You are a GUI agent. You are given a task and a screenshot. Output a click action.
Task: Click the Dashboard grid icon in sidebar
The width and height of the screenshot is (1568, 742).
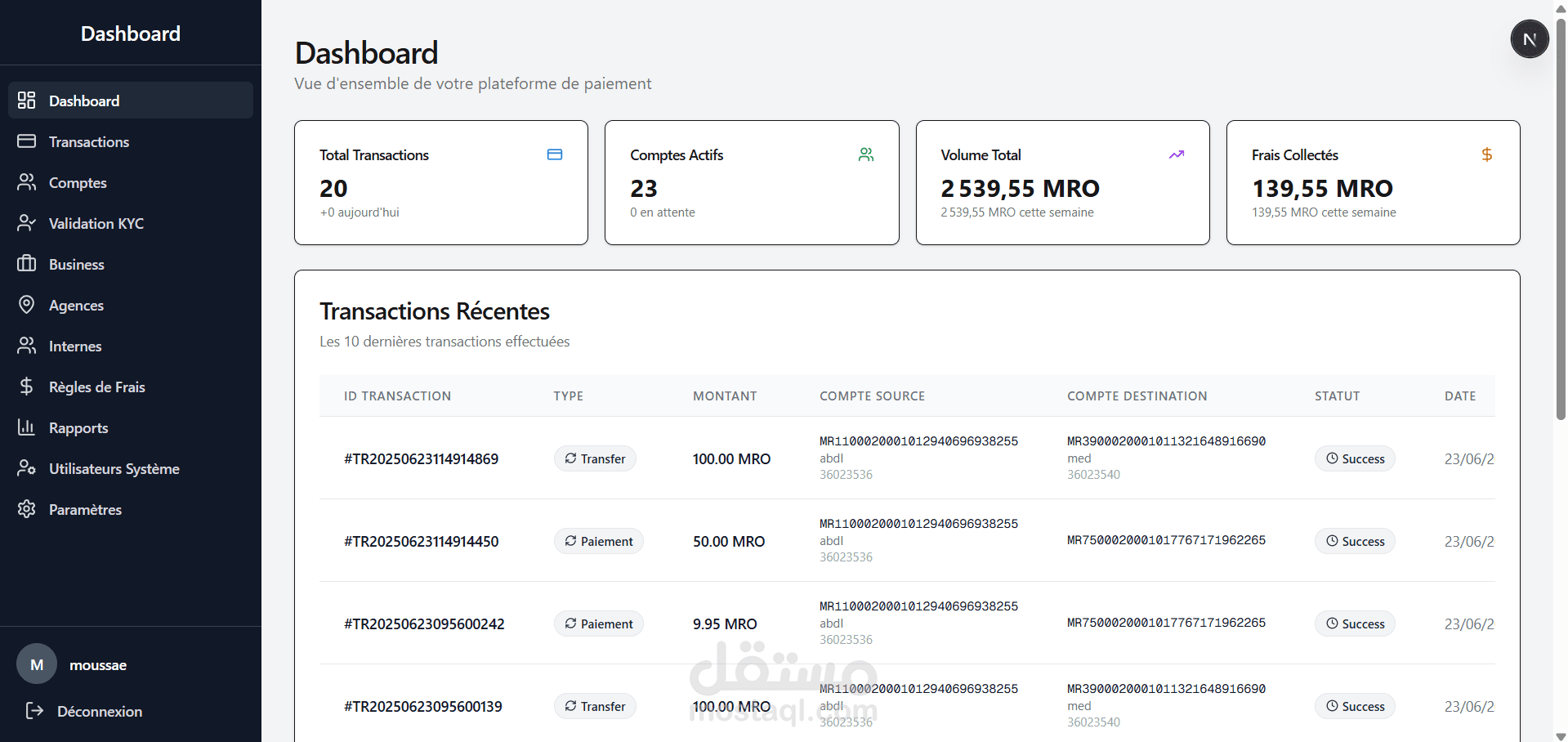[27, 100]
